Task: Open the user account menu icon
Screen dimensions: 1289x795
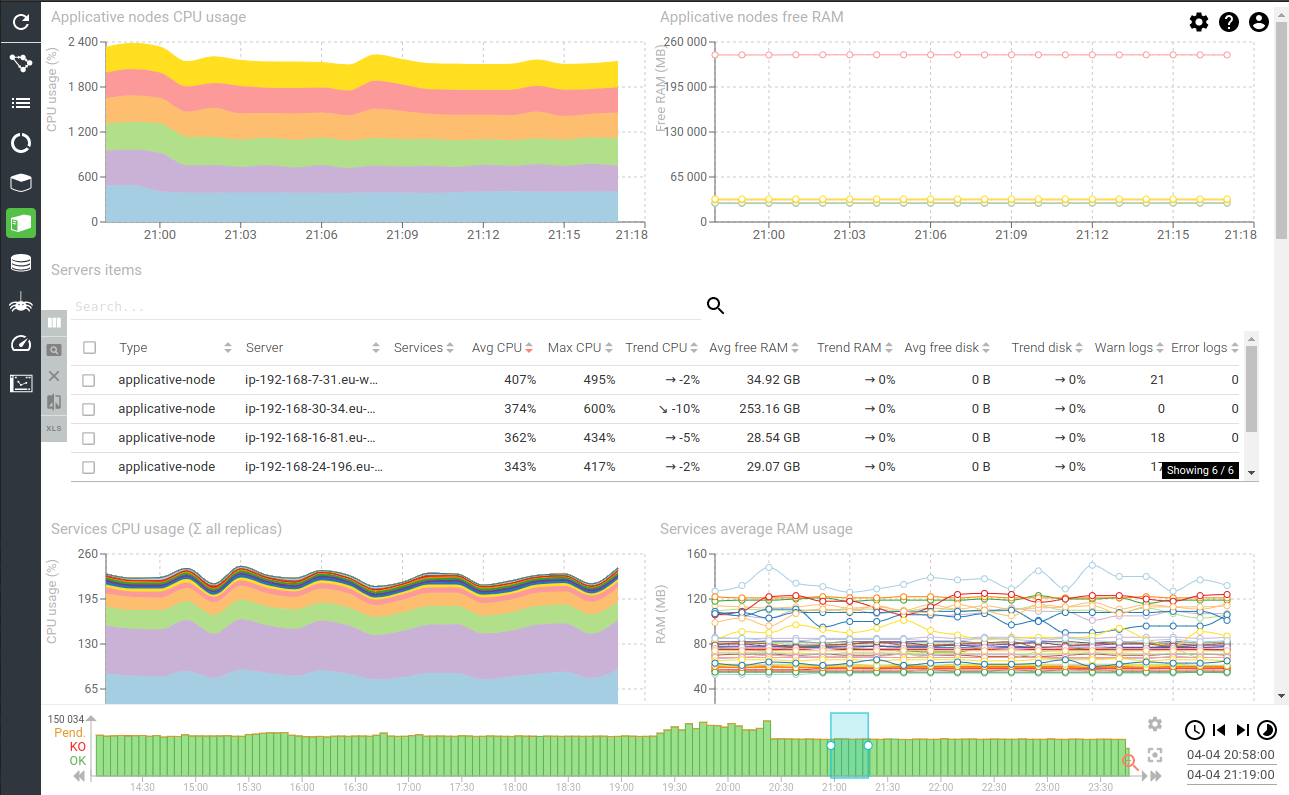Action: coord(1259,22)
